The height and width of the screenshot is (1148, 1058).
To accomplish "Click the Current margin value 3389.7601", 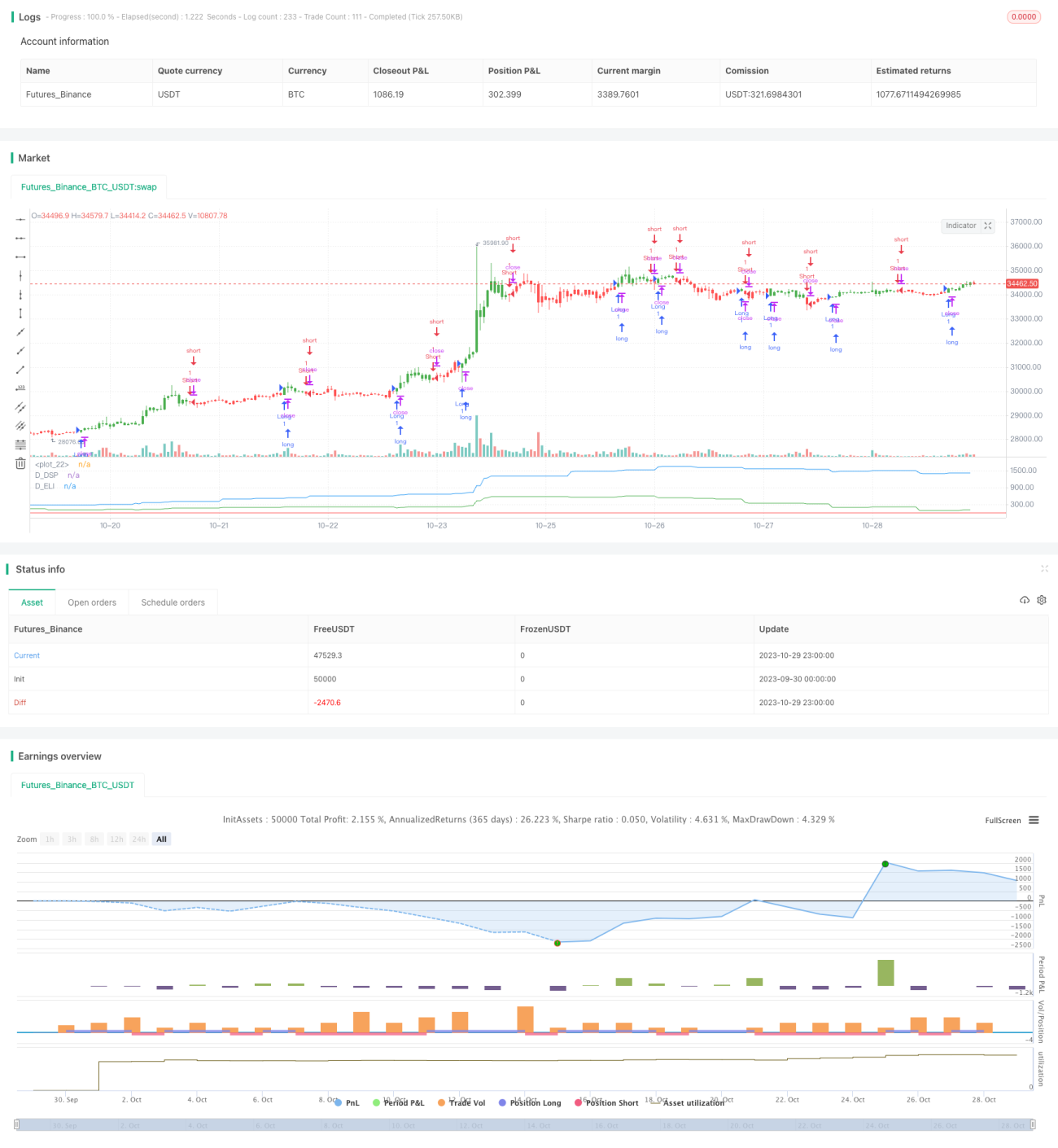I will (619, 94).
